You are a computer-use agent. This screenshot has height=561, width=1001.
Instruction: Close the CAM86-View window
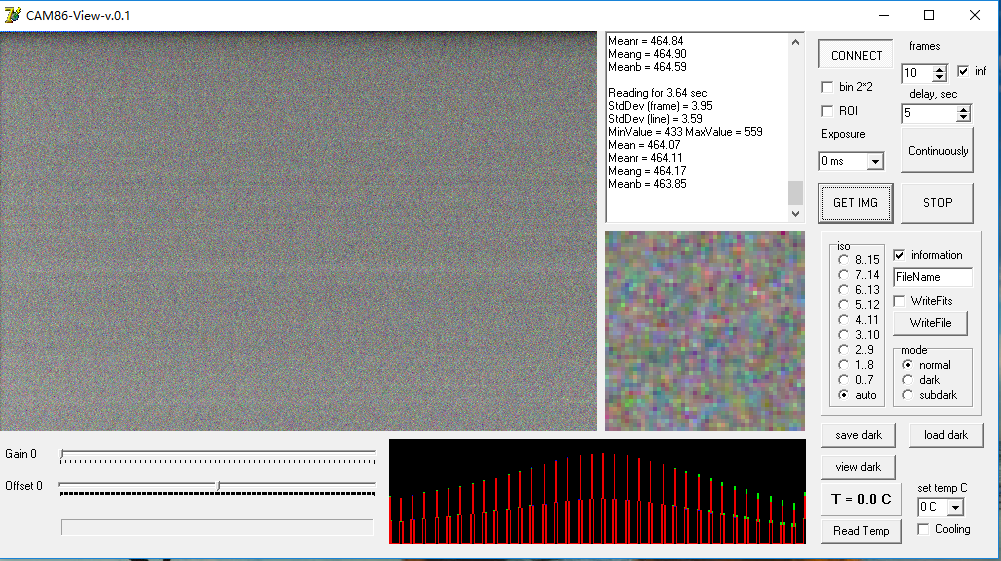tap(975, 15)
